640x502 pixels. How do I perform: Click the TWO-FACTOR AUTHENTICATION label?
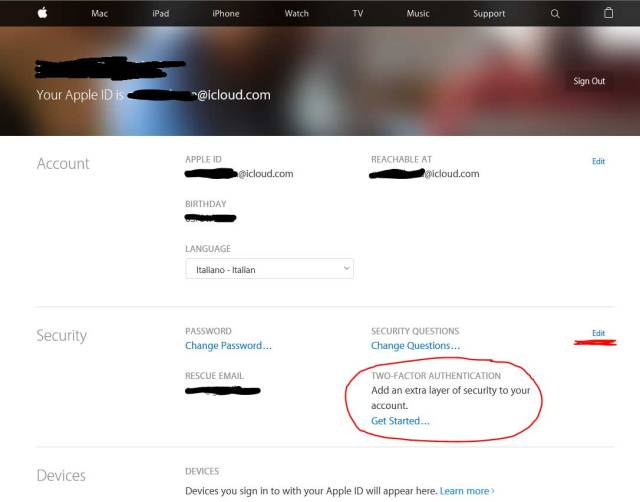click(x=436, y=375)
